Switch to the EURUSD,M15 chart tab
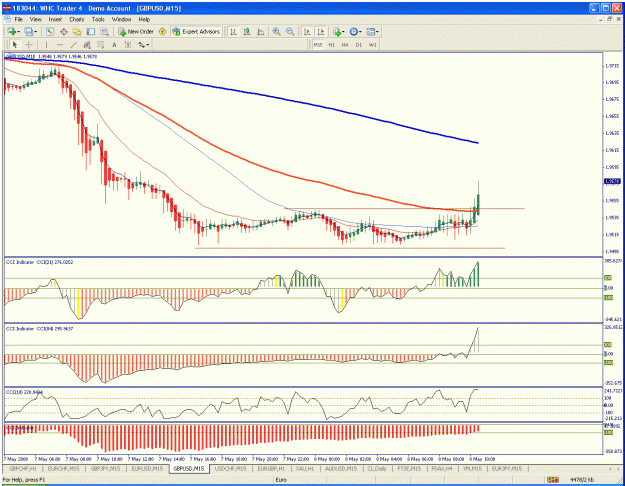The width and height of the screenshot is (625, 486). (147, 469)
